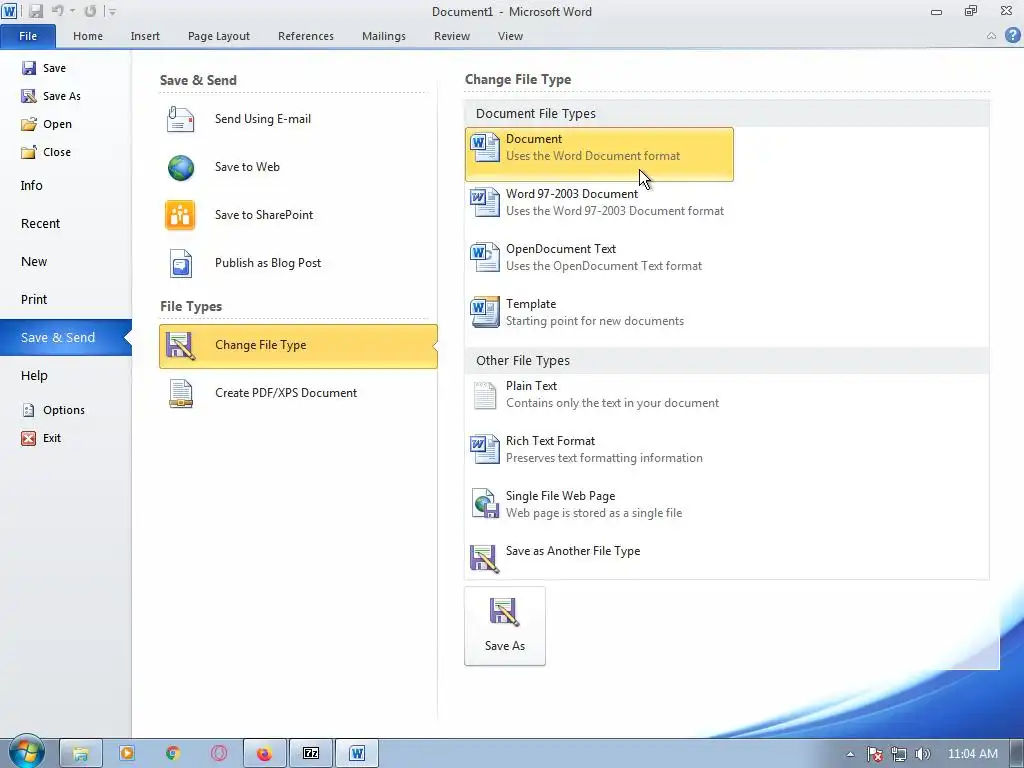1024x768 pixels.
Task: Click the Opera icon on the taskbar
Action: 219,754
